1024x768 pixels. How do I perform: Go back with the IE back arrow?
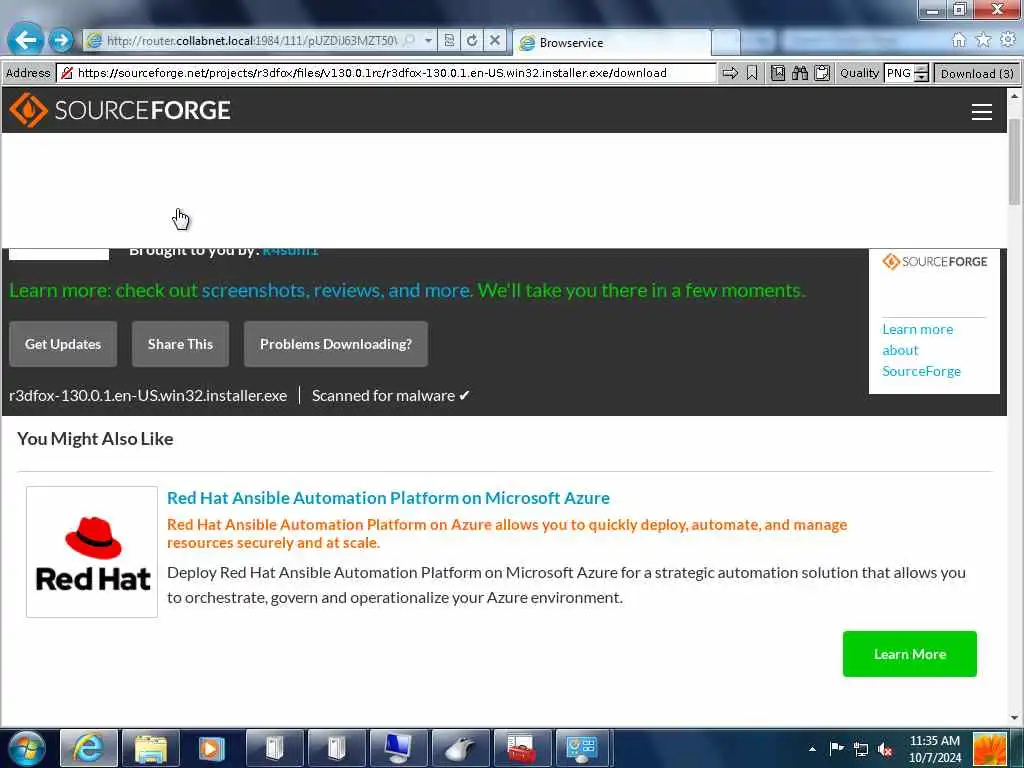click(x=25, y=40)
